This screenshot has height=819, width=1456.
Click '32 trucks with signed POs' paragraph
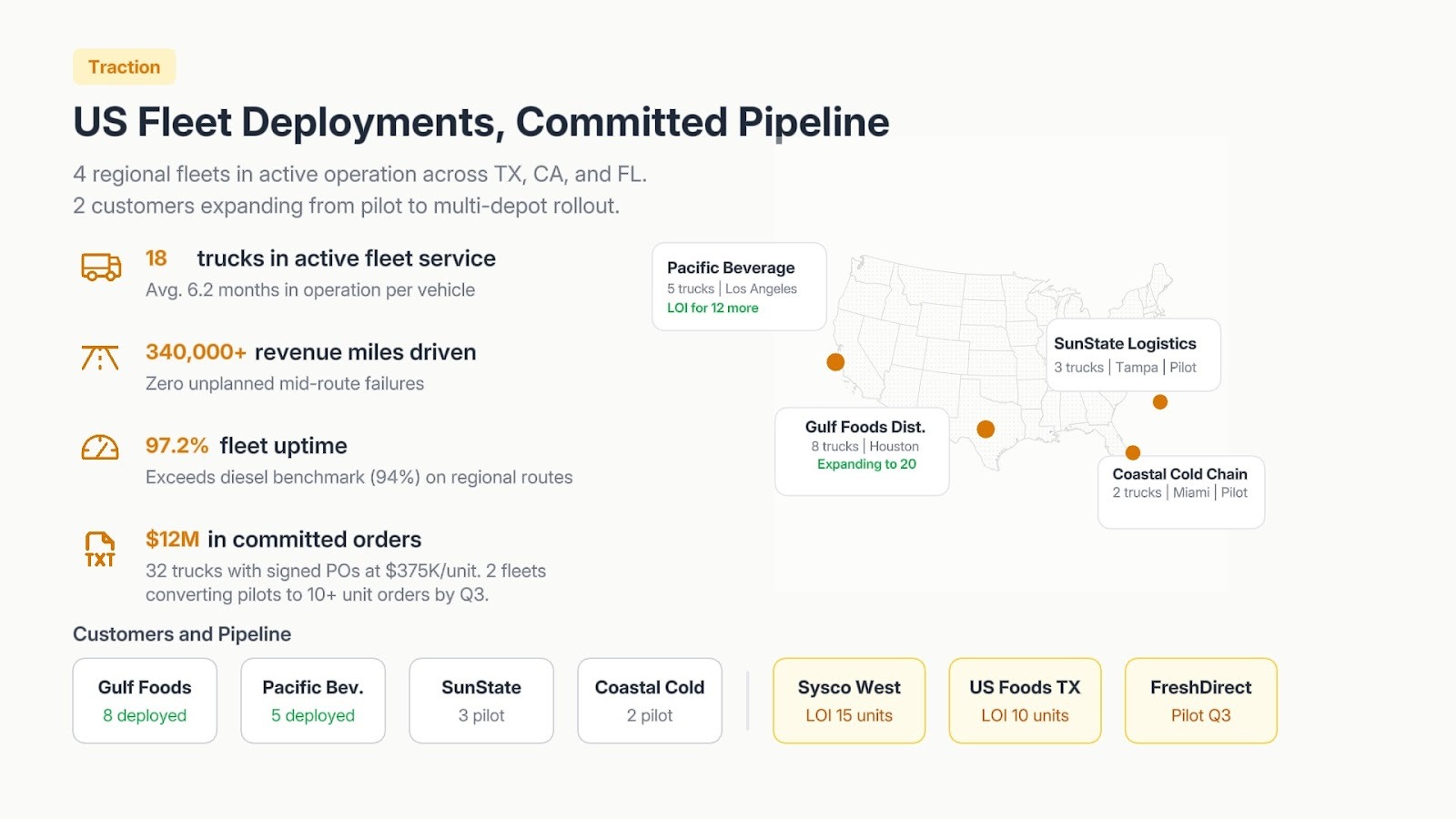click(346, 582)
